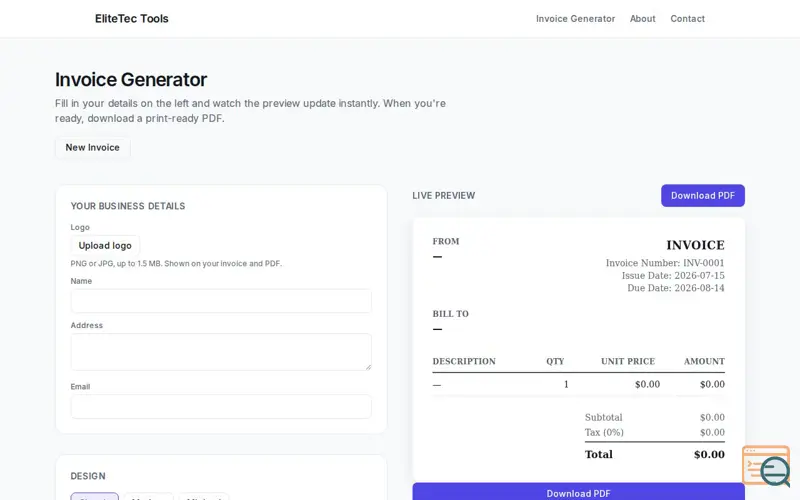Click 'Due Date: 2026-08-14' in preview
Image resolution: width=800 pixels, height=500 pixels.
pos(676,288)
